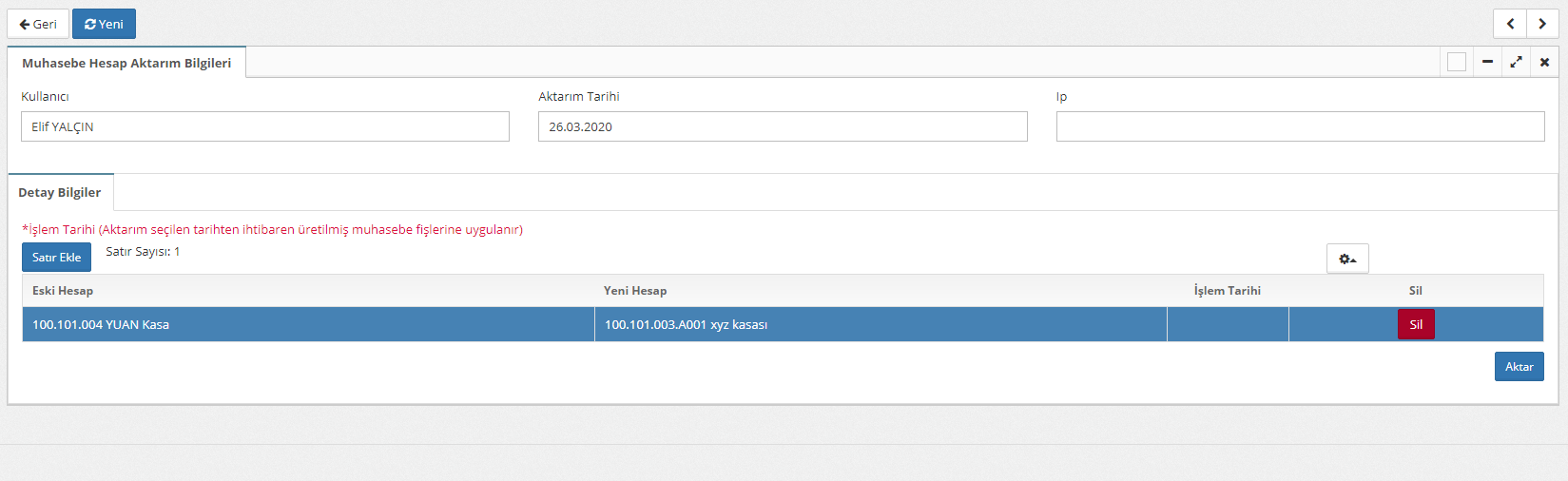Click the Aktarım Tarihi date field
The height and width of the screenshot is (481, 1568).
782,126
